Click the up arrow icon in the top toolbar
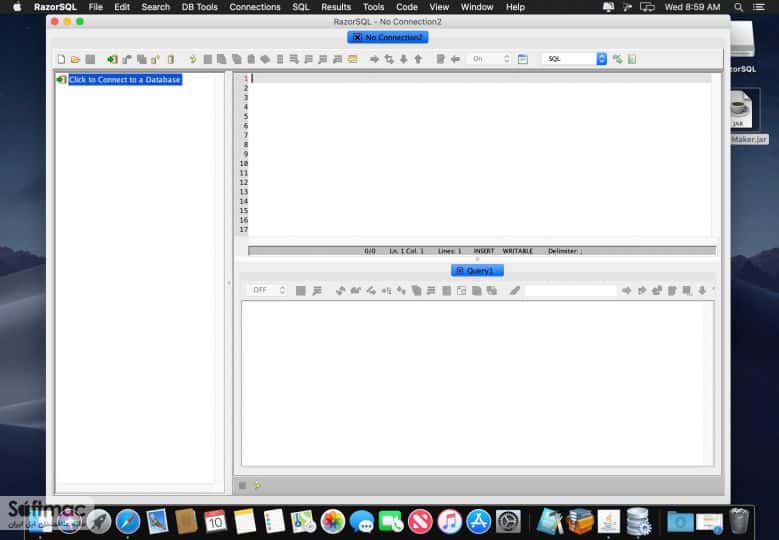779x540 pixels. tap(418, 59)
